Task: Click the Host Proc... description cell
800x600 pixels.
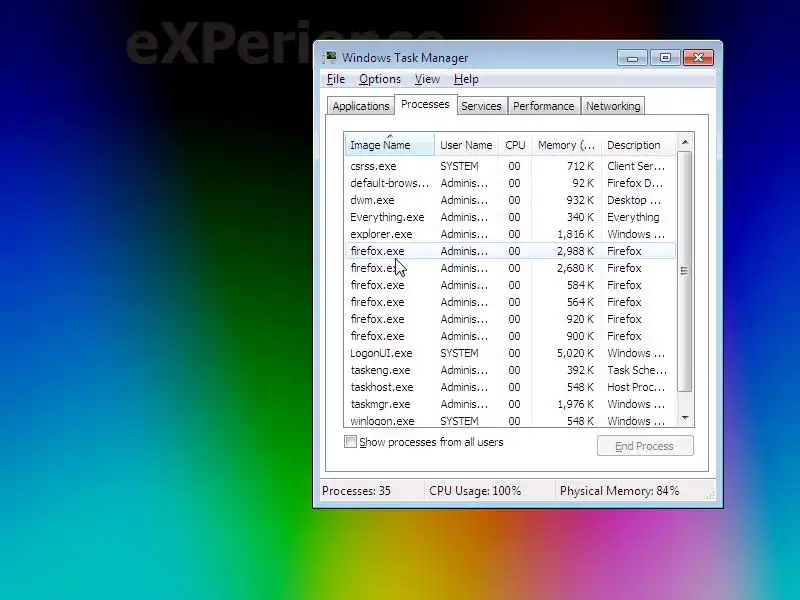Action: point(636,387)
